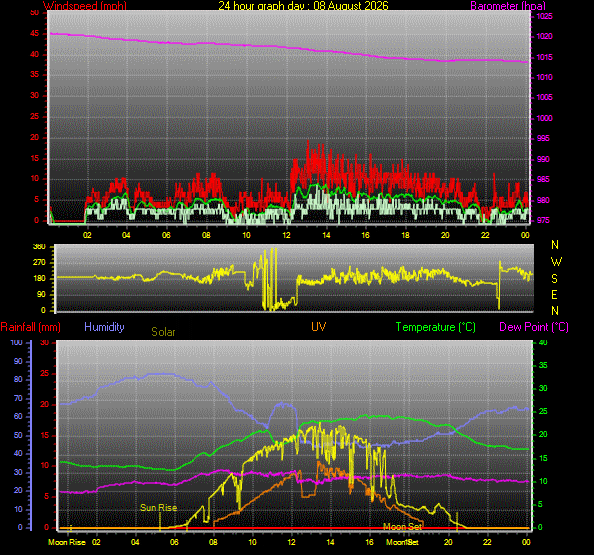594x555 pixels.
Task: Click the 1015 barometer scale value
Action: click(544, 57)
